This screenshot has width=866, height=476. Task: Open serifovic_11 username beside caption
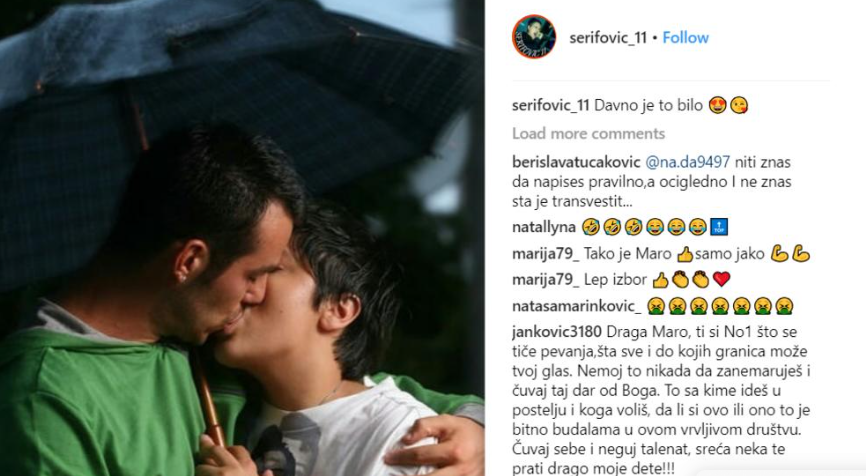[551, 105]
